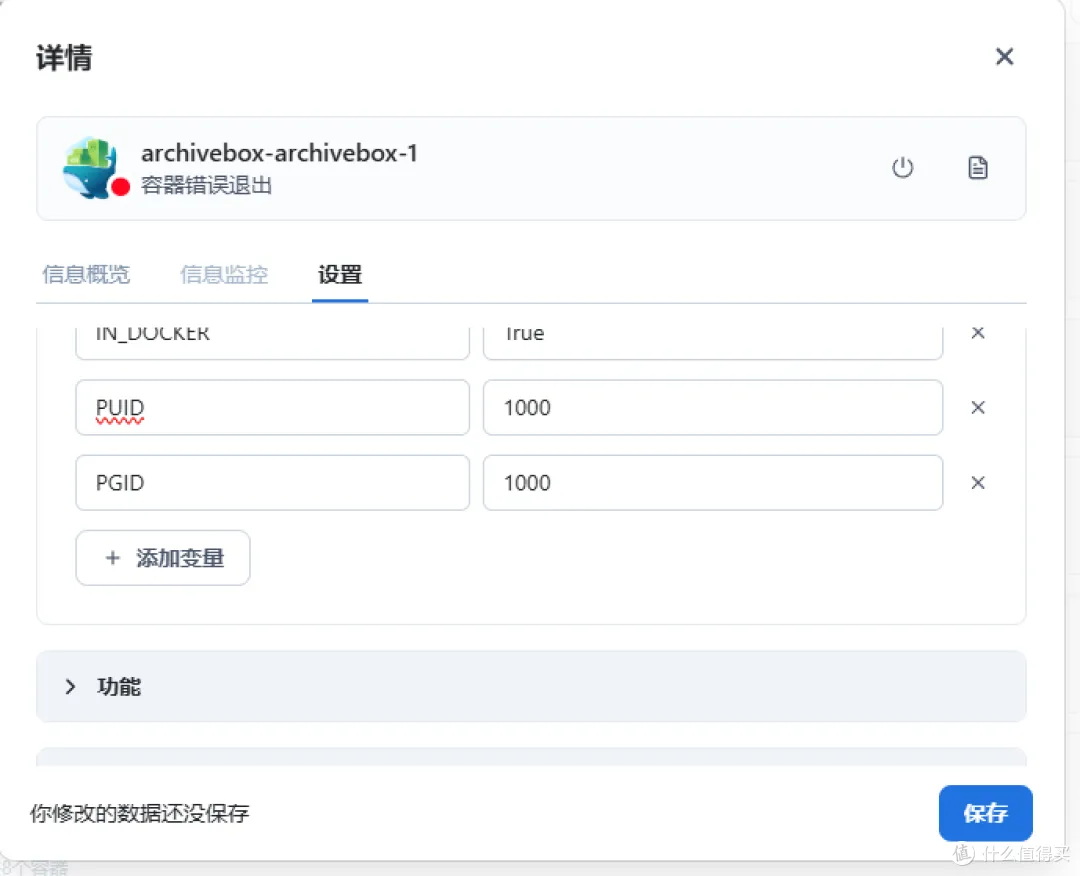Click the IN_DOCKER variable name field
This screenshot has height=876, width=1080.
272,342
